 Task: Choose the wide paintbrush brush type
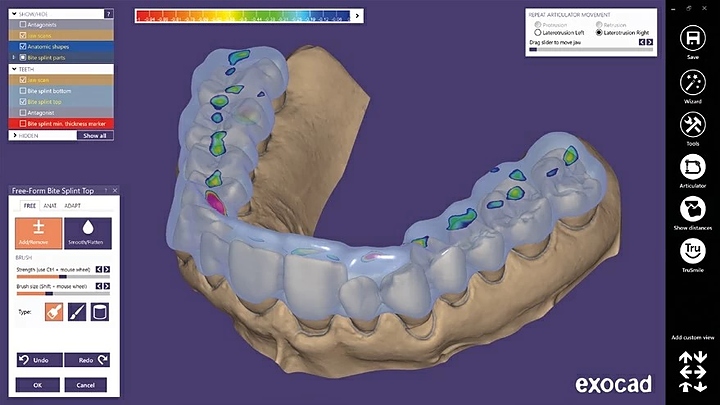(x=54, y=312)
